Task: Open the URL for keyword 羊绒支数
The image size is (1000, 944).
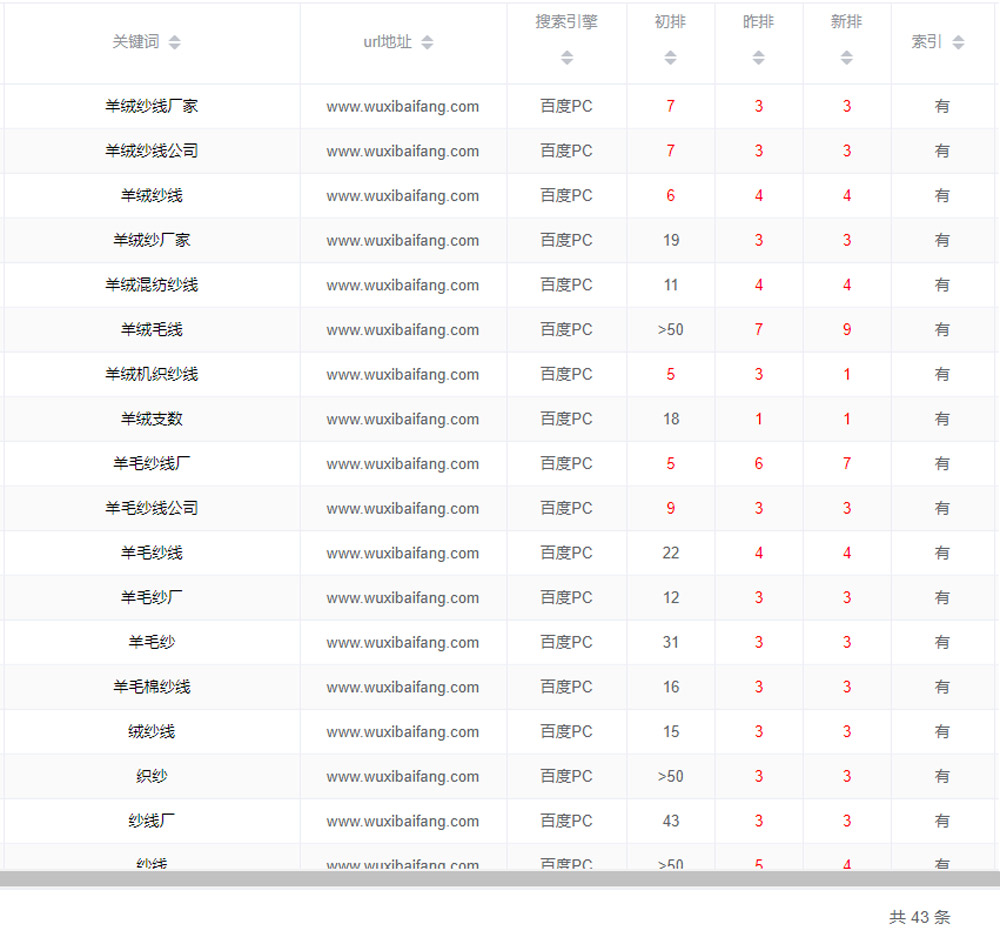Action: [402, 420]
